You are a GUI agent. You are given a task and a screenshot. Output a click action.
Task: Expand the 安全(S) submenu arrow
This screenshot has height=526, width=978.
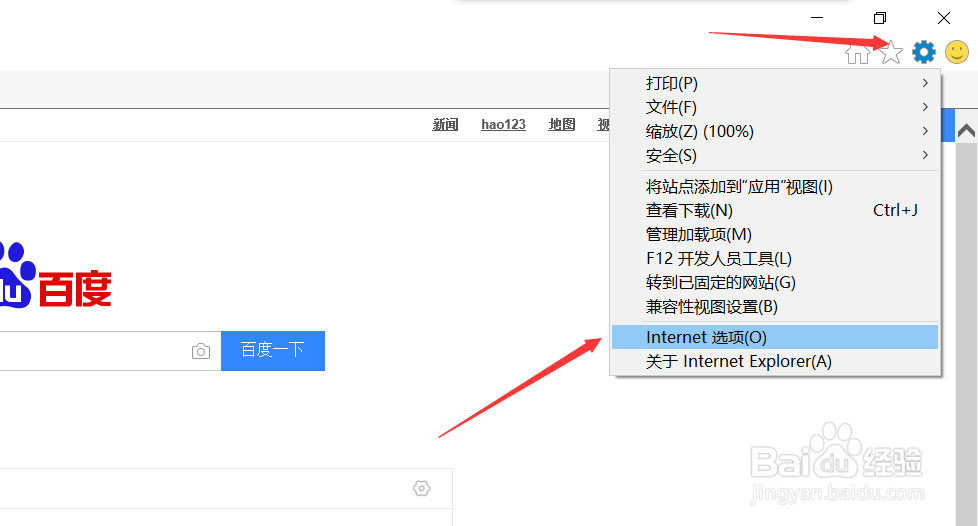[925, 155]
